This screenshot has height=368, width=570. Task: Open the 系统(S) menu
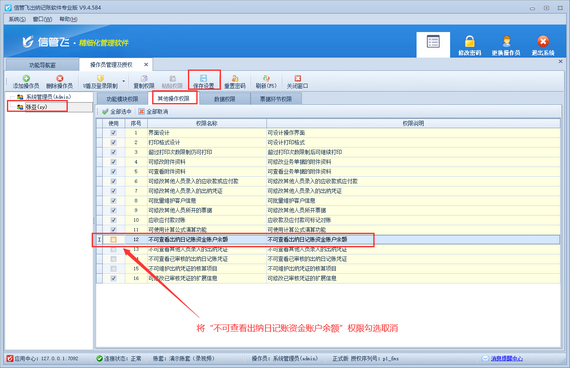[x=17, y=19]
